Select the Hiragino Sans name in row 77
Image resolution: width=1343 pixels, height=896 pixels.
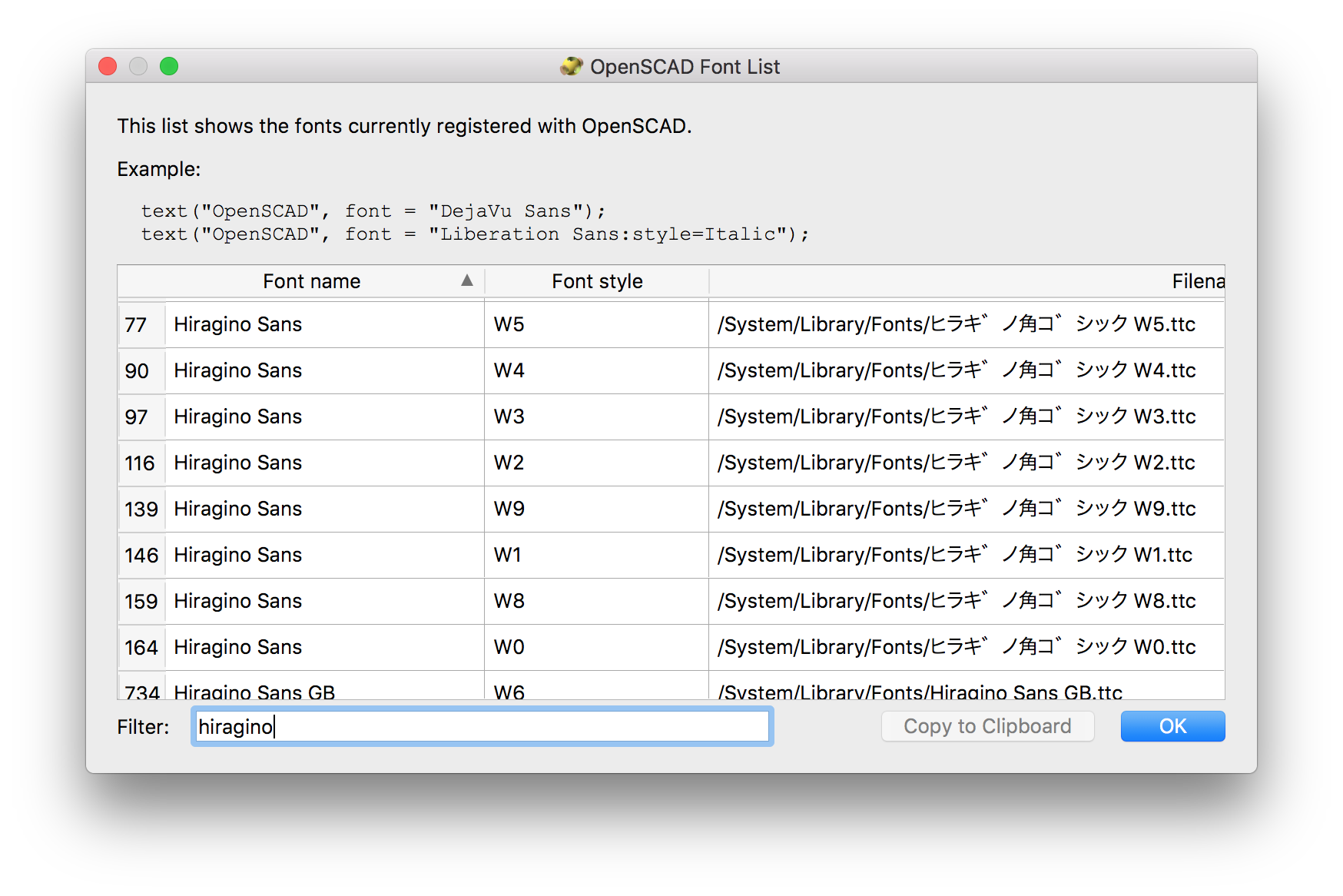pyautogui.click(x=325, y=325)
